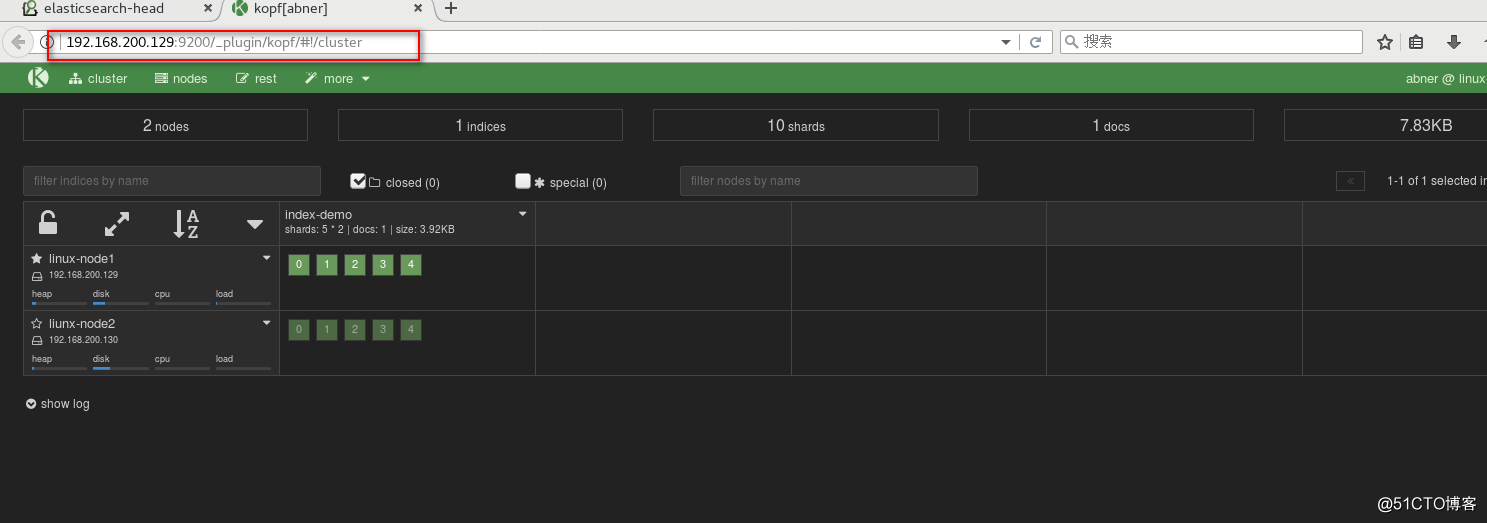Click the 10 shards summary box
This screenshot has height=523, width=1487.
[x=796, y=125]
